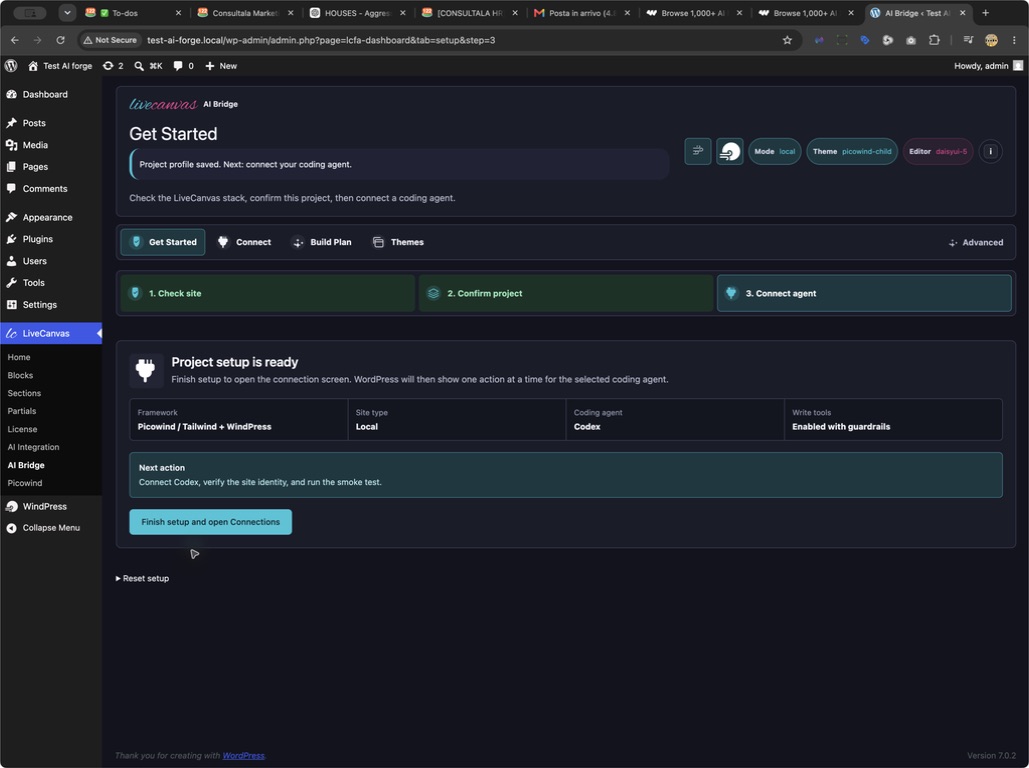The image size is (1029, 768).
Task: Click the Editor daisyui-5 pill
Action: pos(938,151)
